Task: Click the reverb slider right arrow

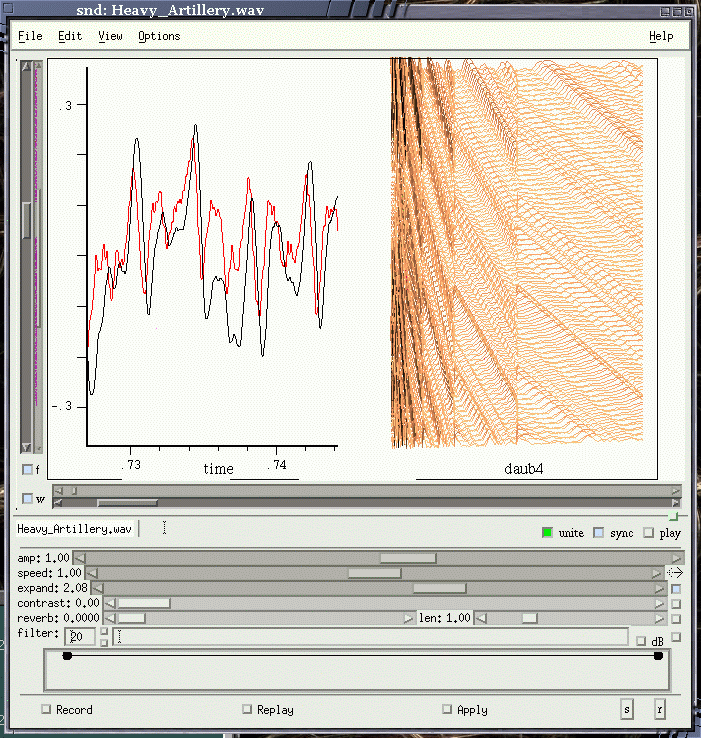Action: coord(408,618)
